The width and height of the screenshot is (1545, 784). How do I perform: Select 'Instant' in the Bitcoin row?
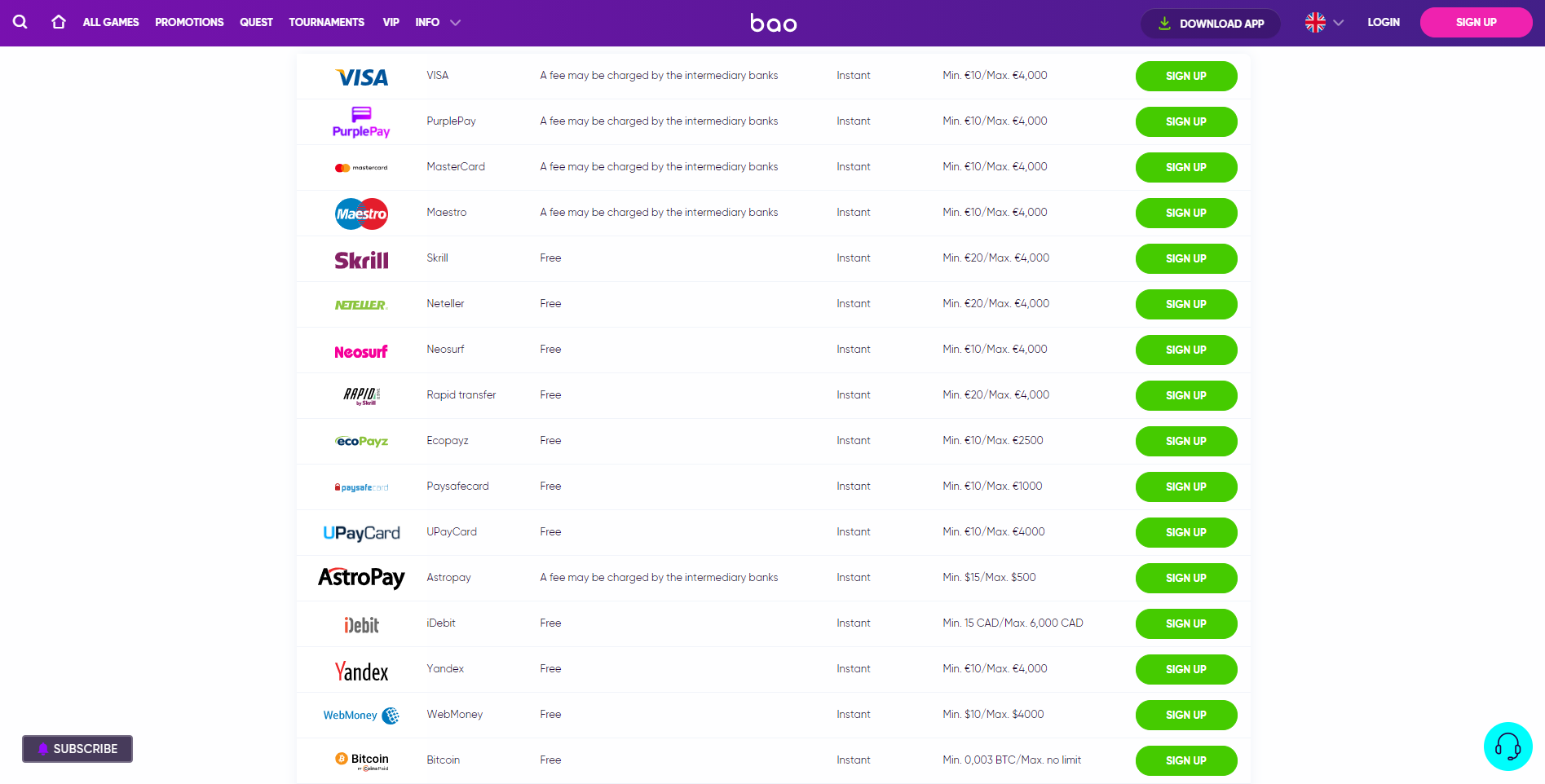click(854, 760)
